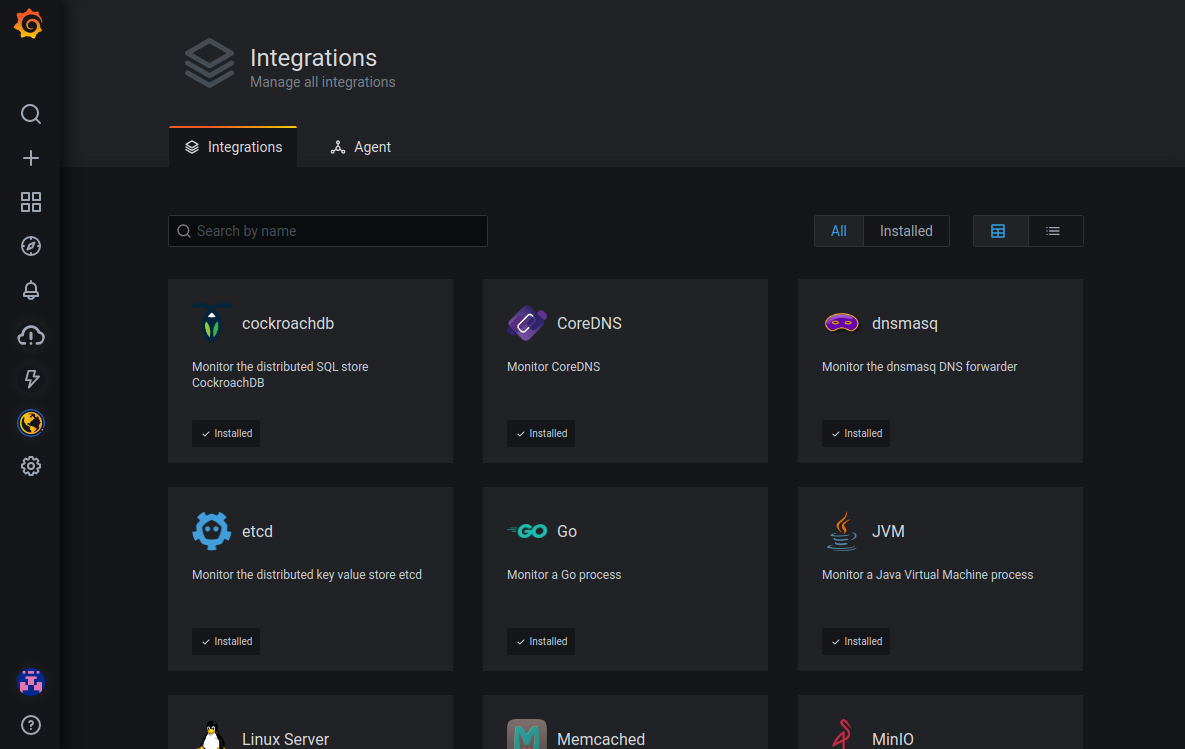Click the Linux Server penguin icon
1185x749 pixels.
click(x=212, y=735)
